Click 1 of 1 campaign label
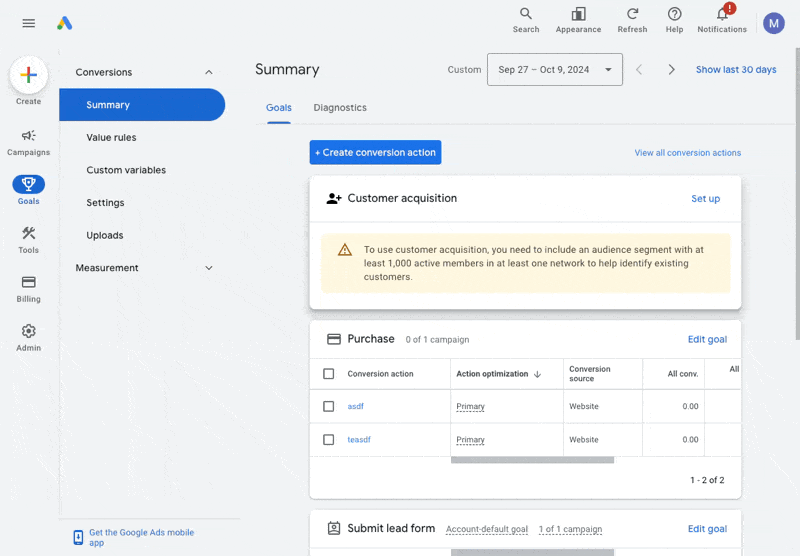The height and width of the screenshot is (556, 800). 570,529
